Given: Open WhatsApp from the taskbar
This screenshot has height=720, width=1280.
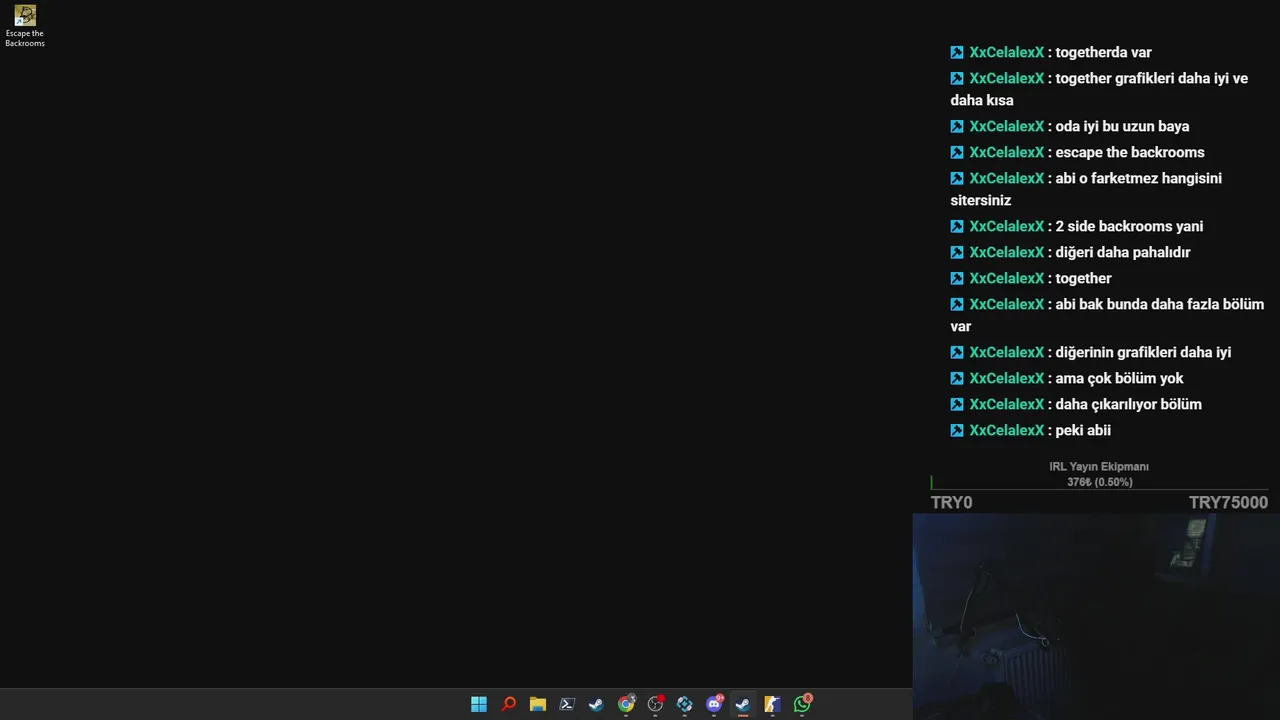Looking at the screenshot, I should [x=802, y=704].
